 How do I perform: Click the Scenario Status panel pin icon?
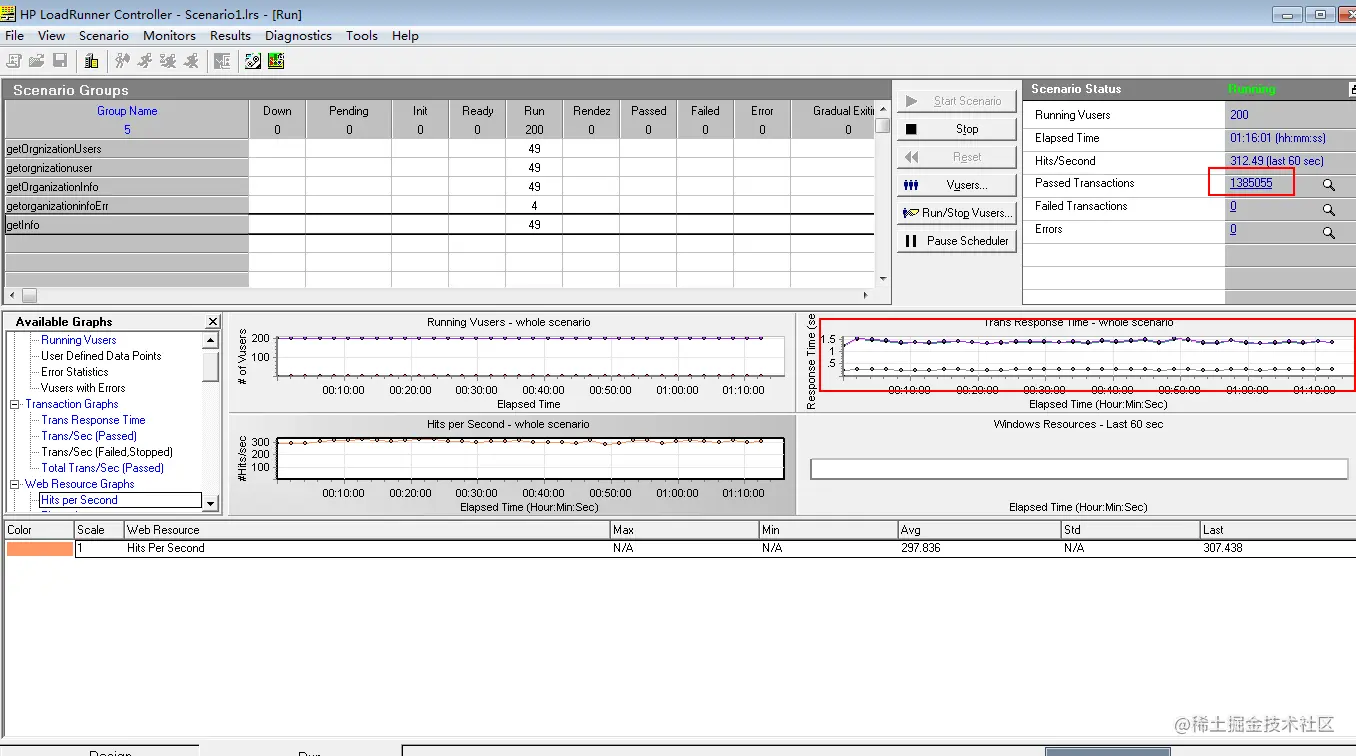tap(1351, 89)
